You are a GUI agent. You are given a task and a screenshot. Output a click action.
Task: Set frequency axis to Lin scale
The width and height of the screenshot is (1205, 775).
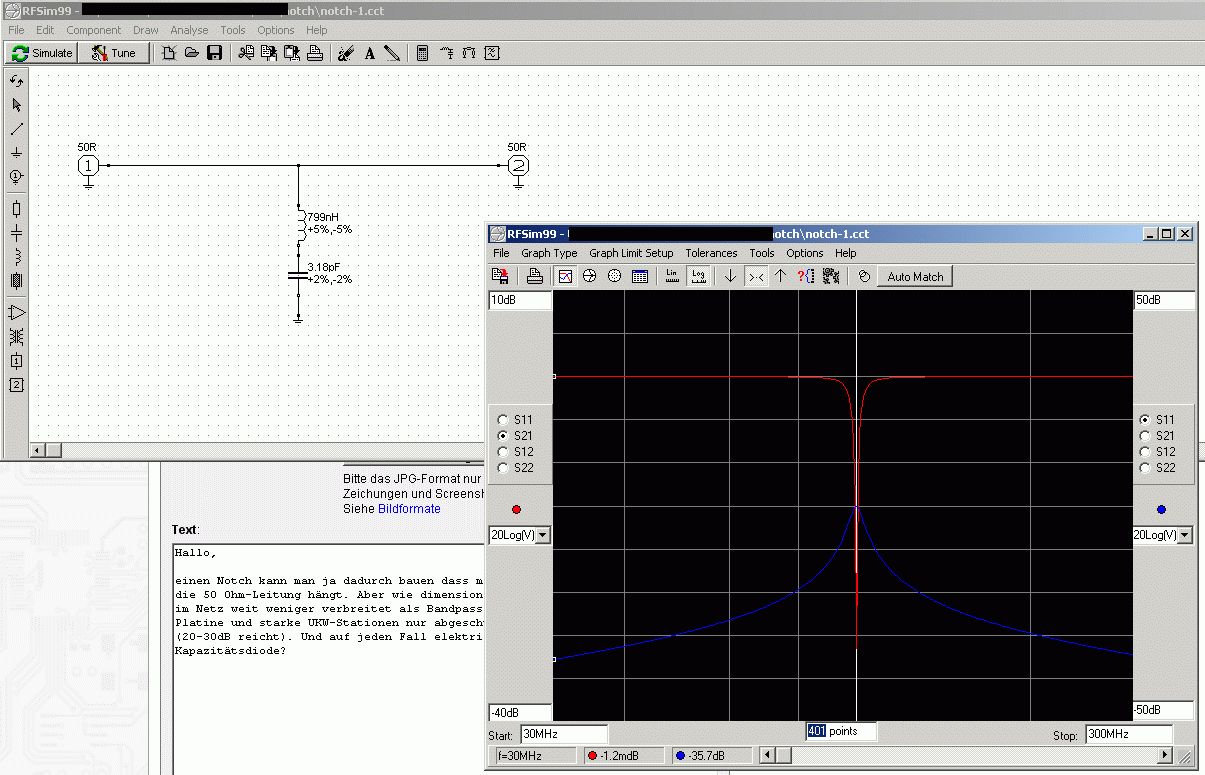(672, 276)
